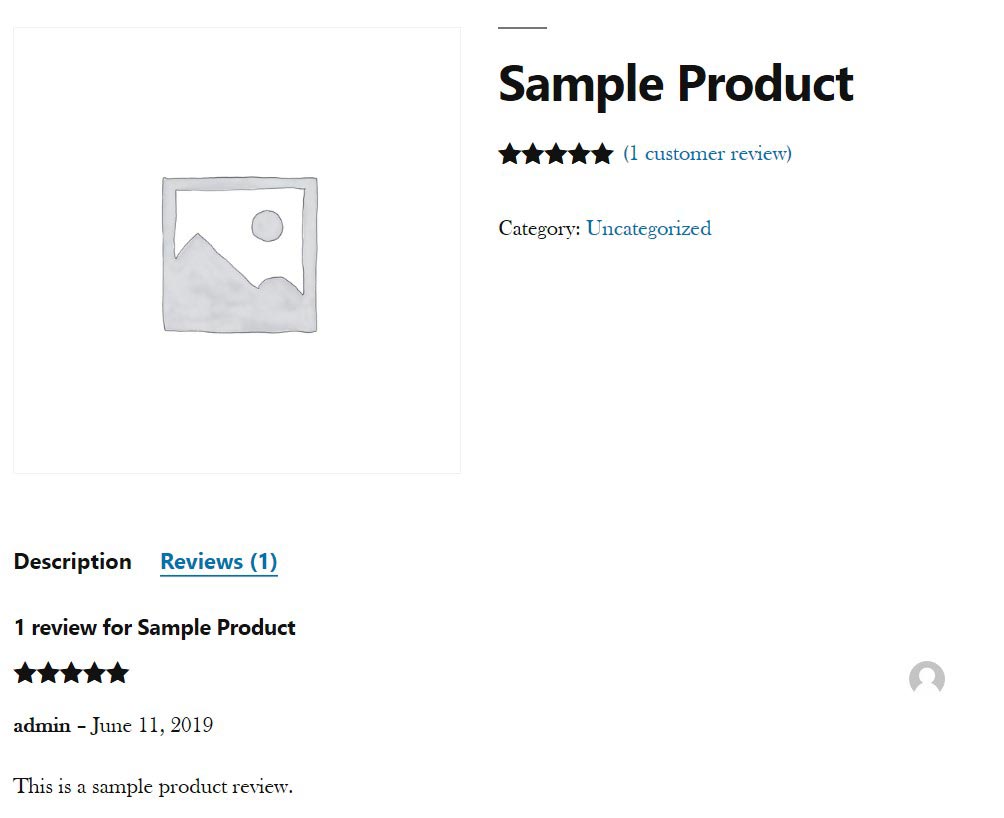Open the (1 customer review) link

[x=707, y=154]
